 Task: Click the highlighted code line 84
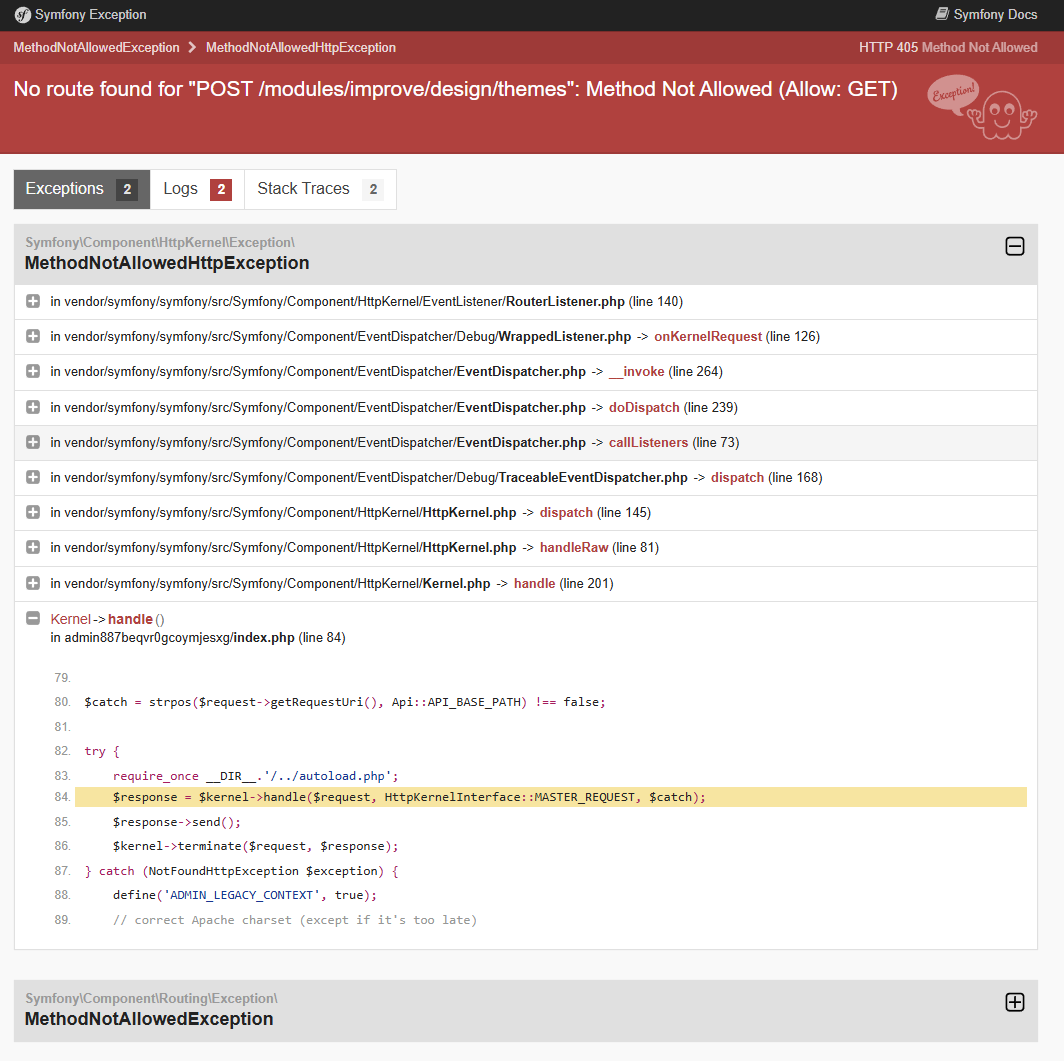550,797
